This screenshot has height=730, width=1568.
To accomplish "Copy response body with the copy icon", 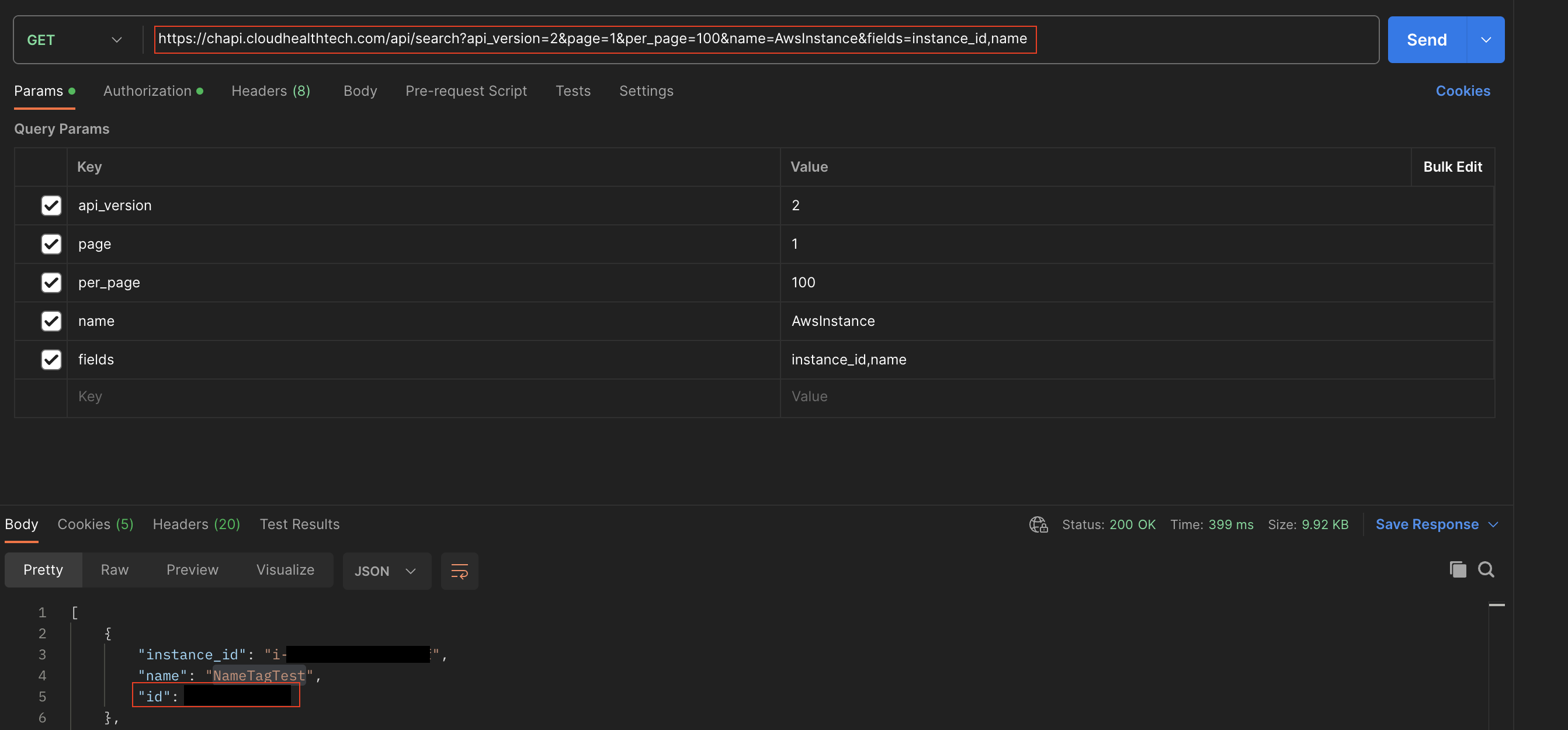I will point(1457,569).
